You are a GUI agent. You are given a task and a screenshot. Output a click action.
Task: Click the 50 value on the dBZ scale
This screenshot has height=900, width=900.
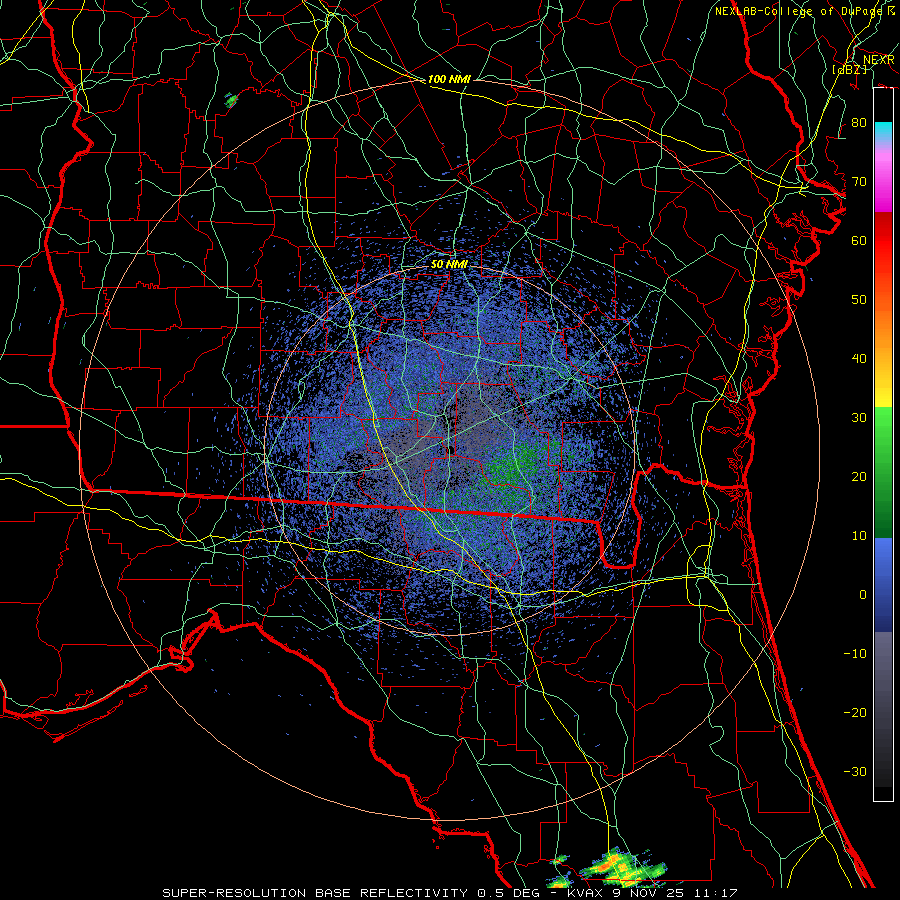coord(859,300)
